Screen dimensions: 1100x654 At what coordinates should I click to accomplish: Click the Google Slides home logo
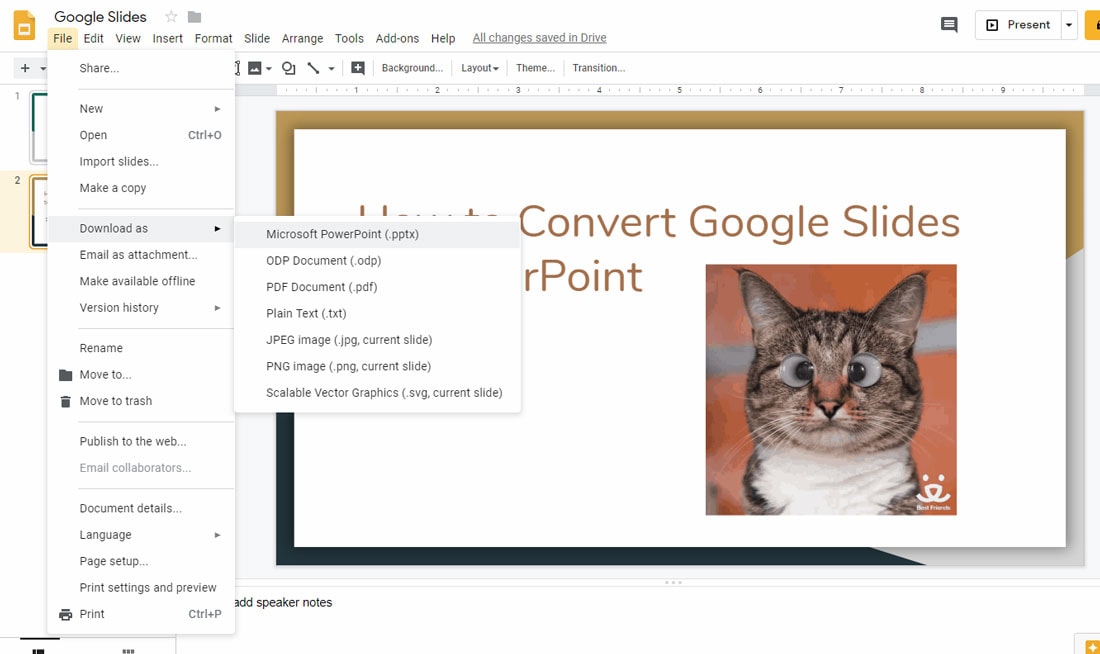[24, 25]
